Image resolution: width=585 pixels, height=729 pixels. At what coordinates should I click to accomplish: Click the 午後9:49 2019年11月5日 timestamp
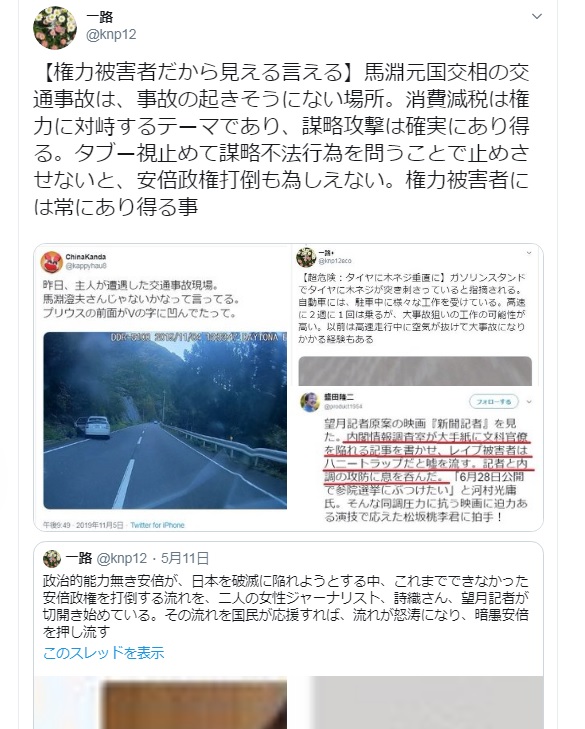pyautogui.click(x=83, y=525)
